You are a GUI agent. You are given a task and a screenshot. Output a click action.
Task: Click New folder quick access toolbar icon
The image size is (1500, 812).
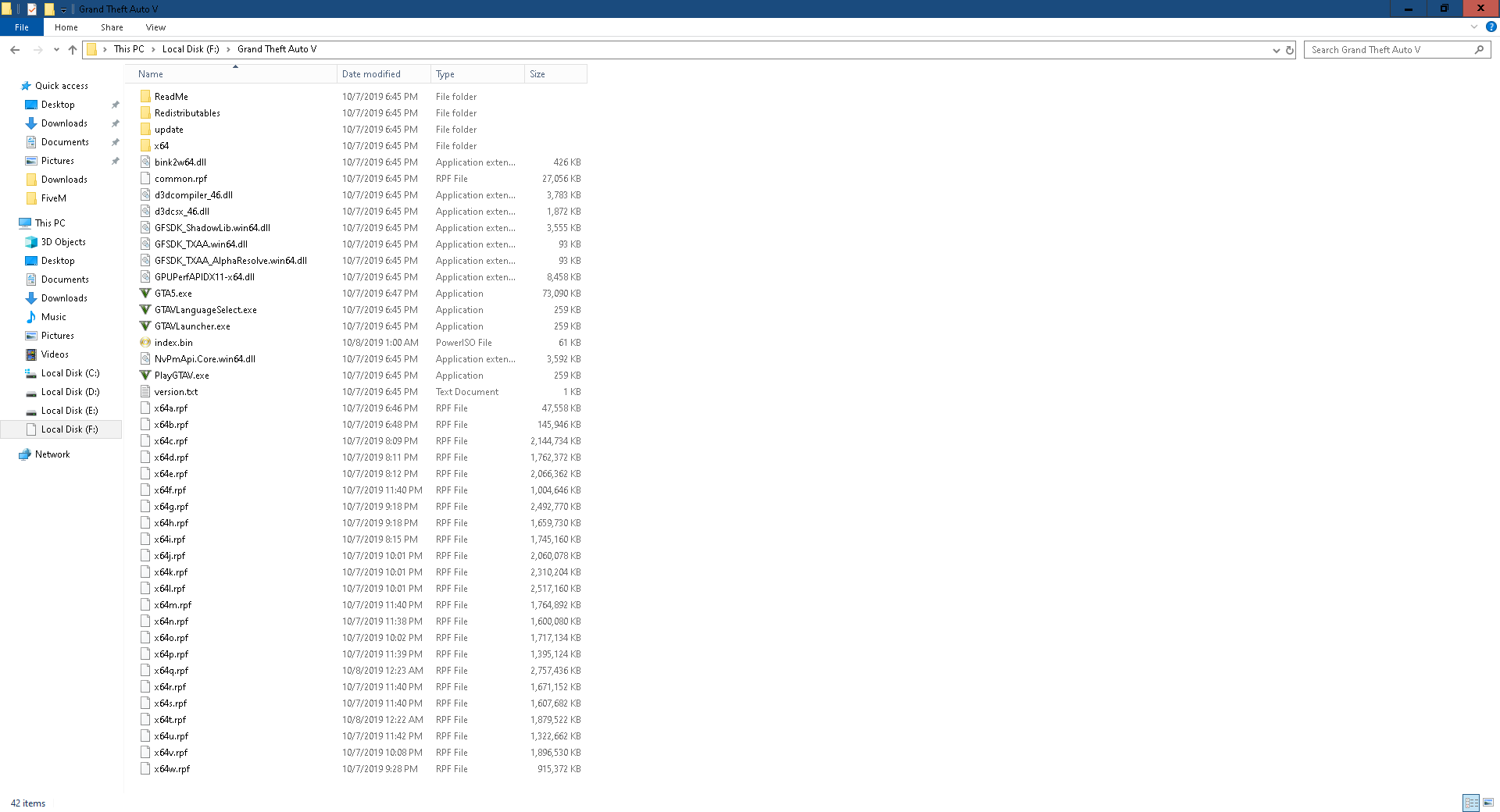tap(49, 9)
